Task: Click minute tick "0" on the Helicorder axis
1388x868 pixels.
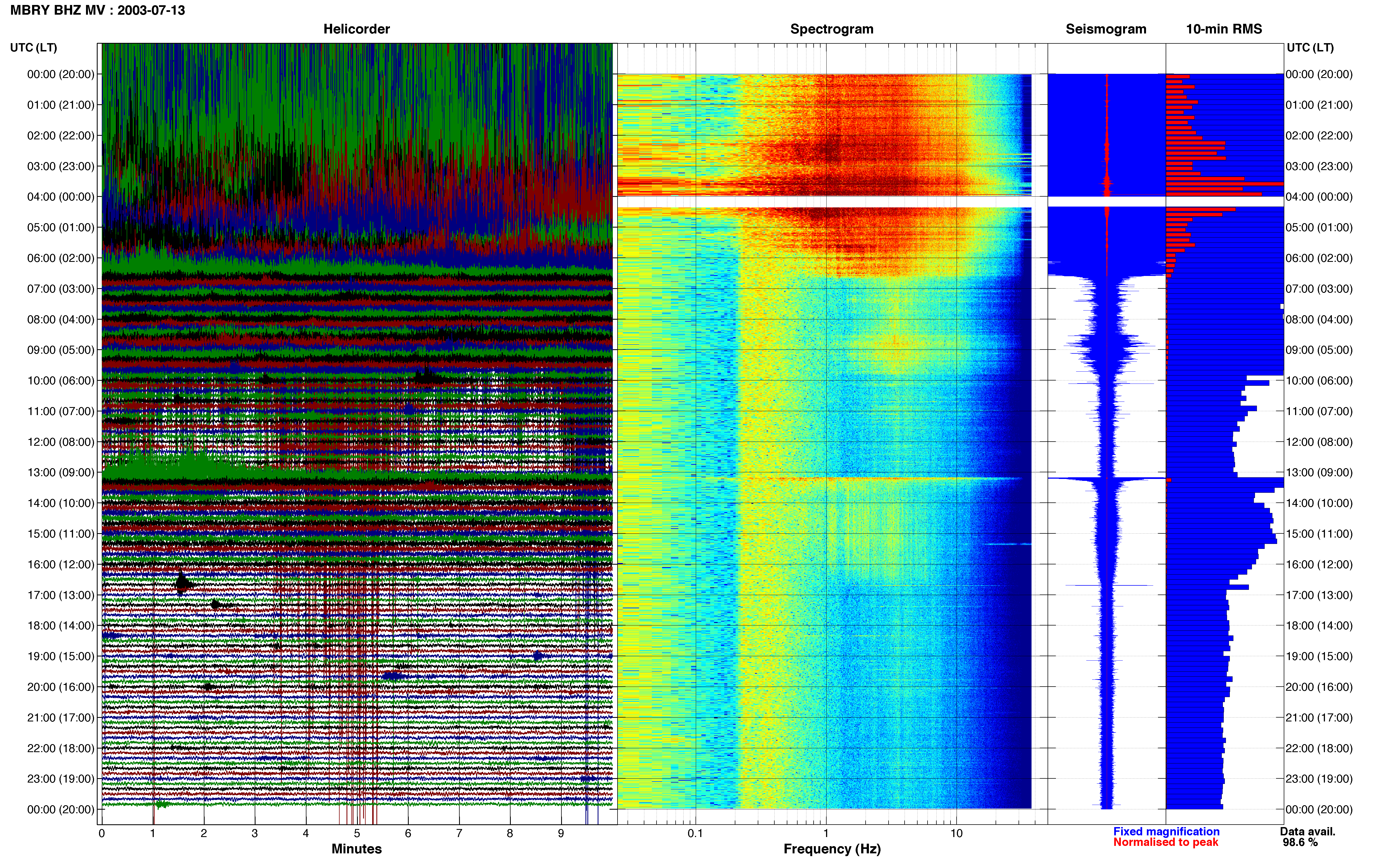Action: pyautogui.click(x=101, y=833)
